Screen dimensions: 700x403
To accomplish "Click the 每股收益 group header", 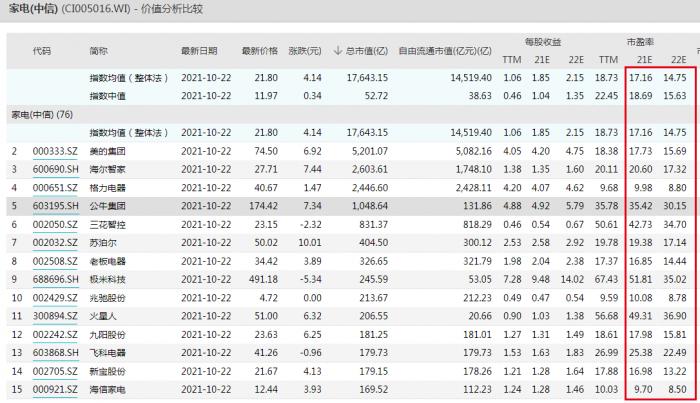I will pyautogui.click(x=543, y=42).
